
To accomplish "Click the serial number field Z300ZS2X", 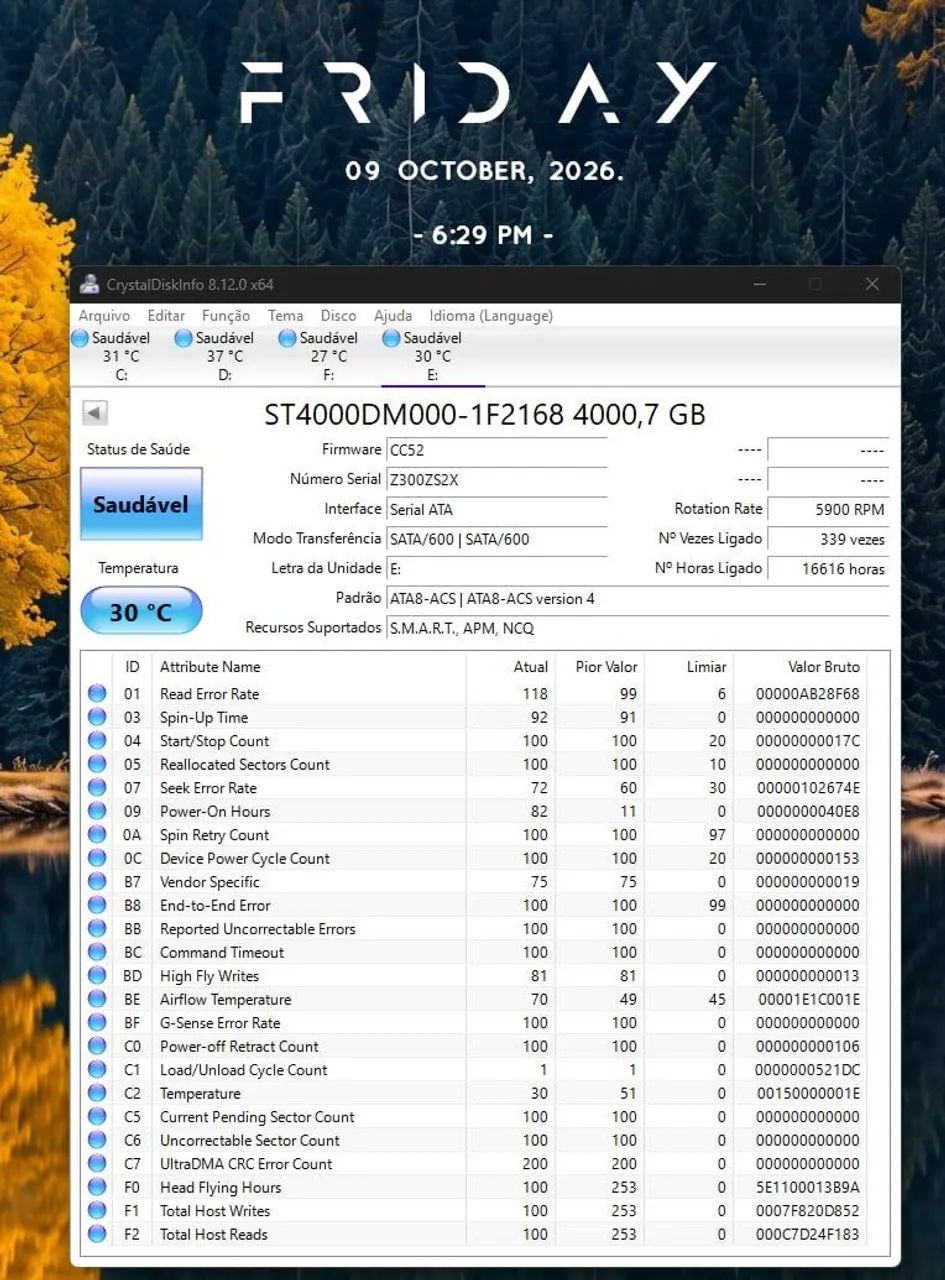I will pos(497,480).
